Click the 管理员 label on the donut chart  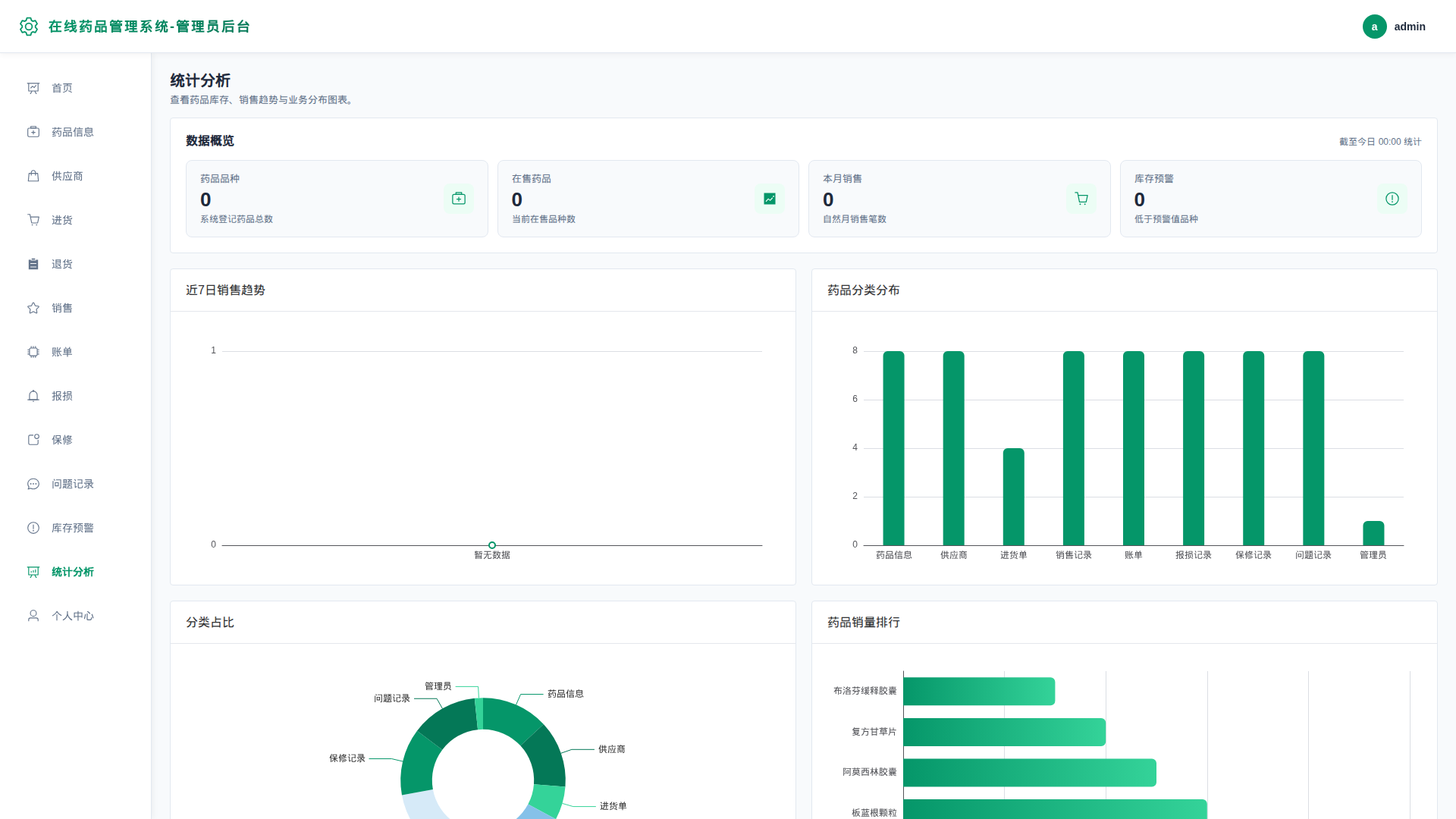point(438,686)
